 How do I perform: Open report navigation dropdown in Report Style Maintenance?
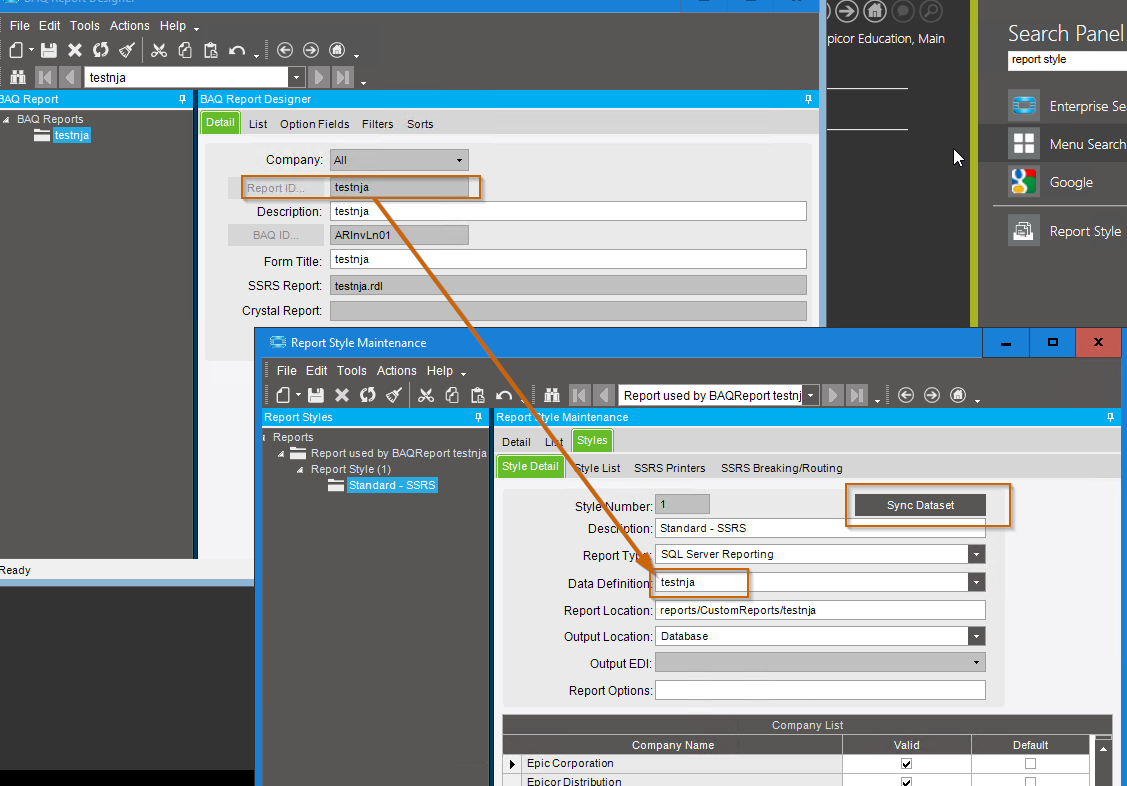pyautogui.click(x=811, y=395)
